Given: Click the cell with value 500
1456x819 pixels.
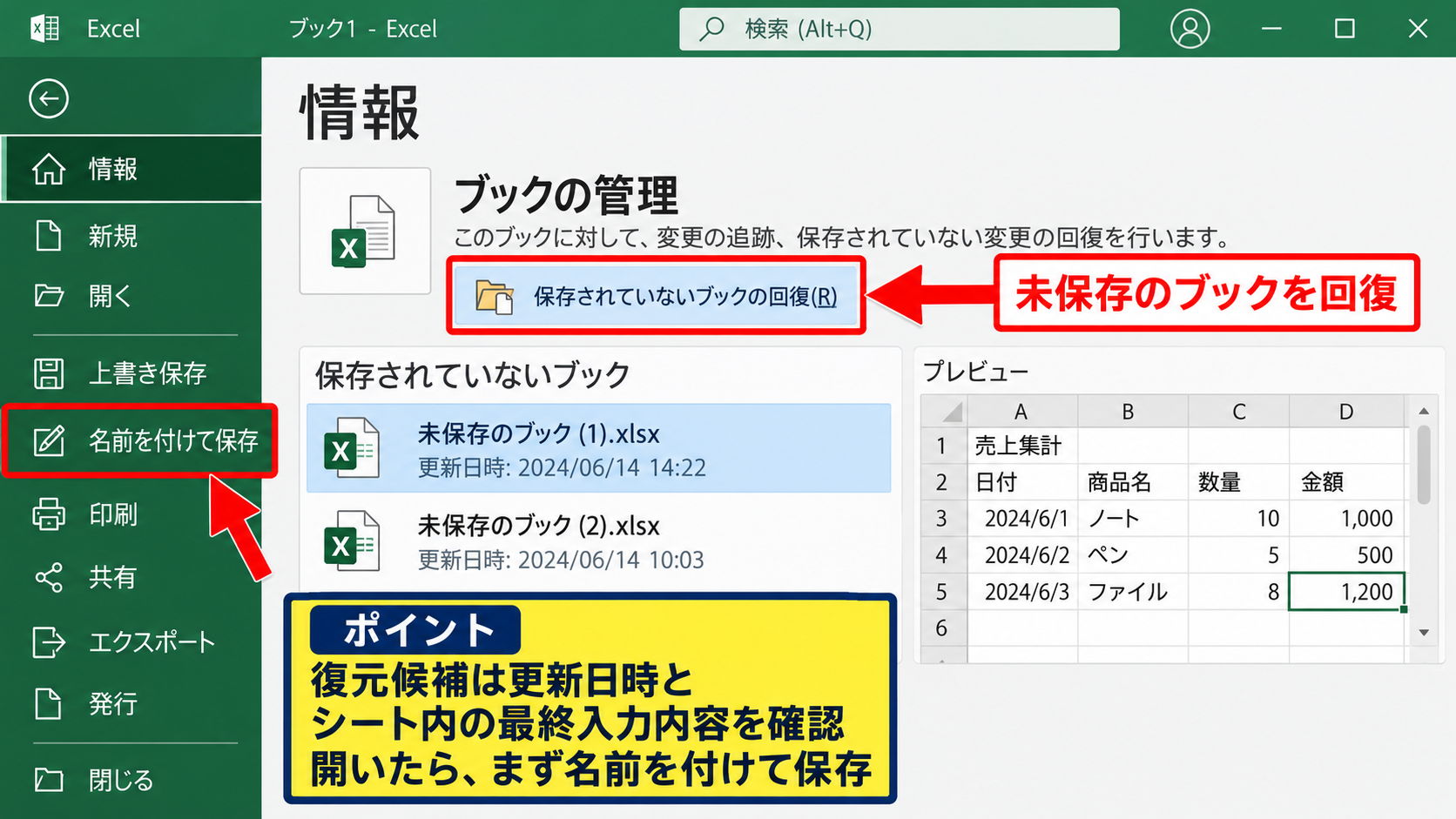Looking at the screenshot, I should pos(1347,555).
